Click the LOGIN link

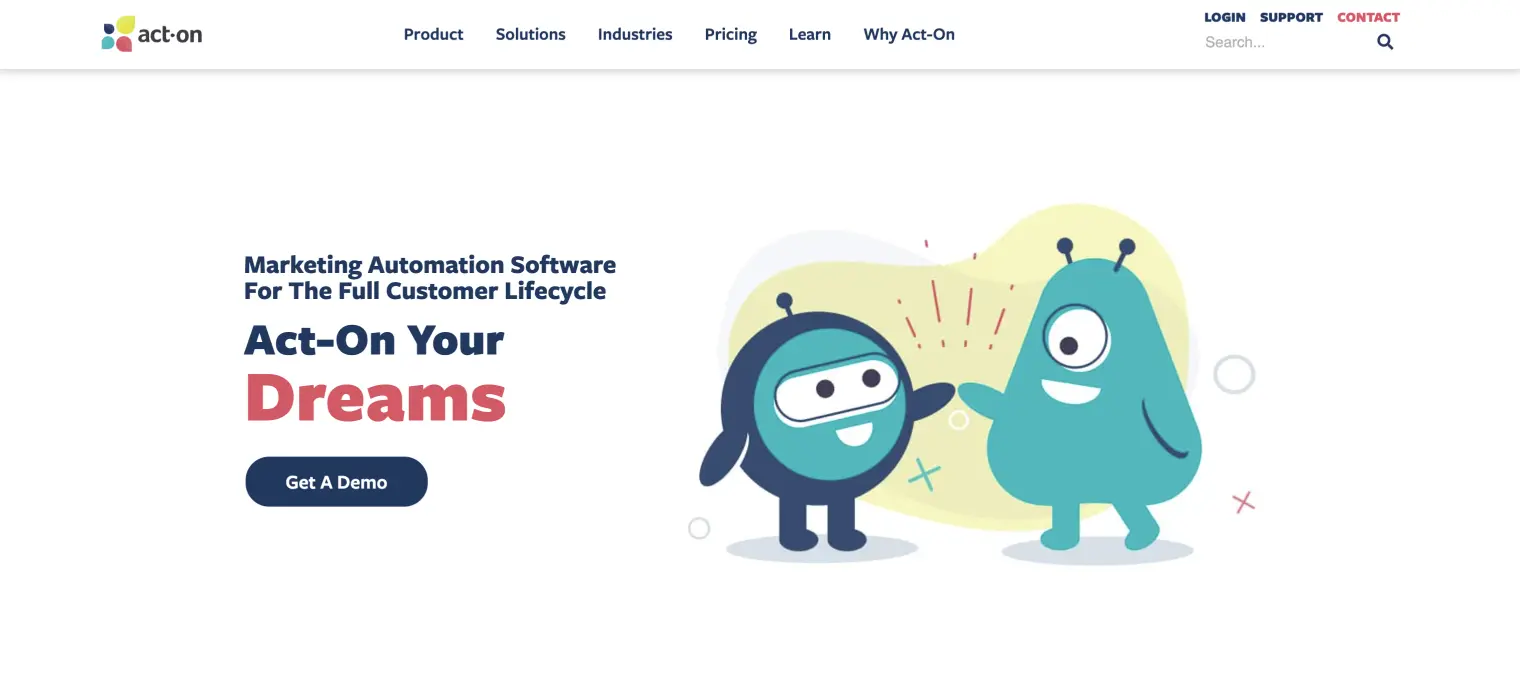[1224, 17]
